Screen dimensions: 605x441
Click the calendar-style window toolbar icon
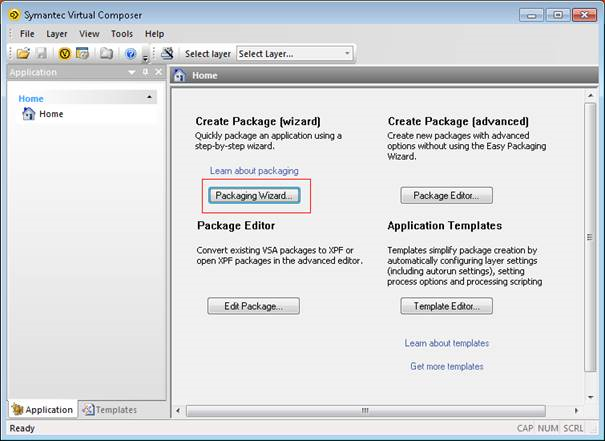[82, 53]
